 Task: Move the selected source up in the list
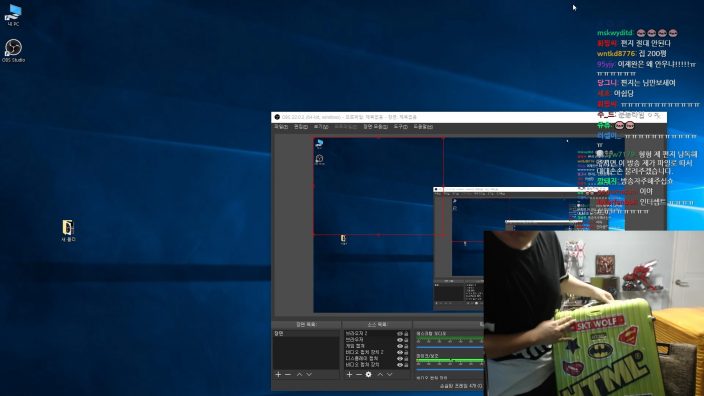[380, 374]
